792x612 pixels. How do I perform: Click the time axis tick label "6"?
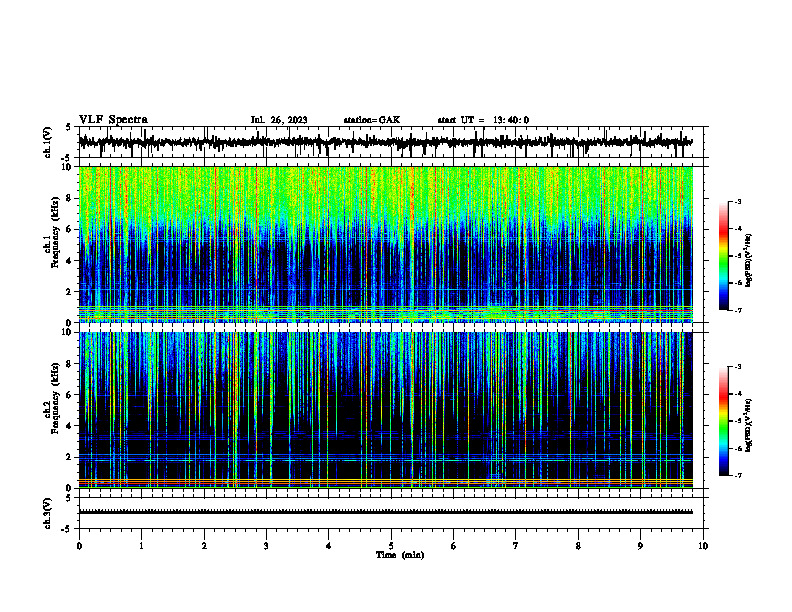[x=453, y=546]
